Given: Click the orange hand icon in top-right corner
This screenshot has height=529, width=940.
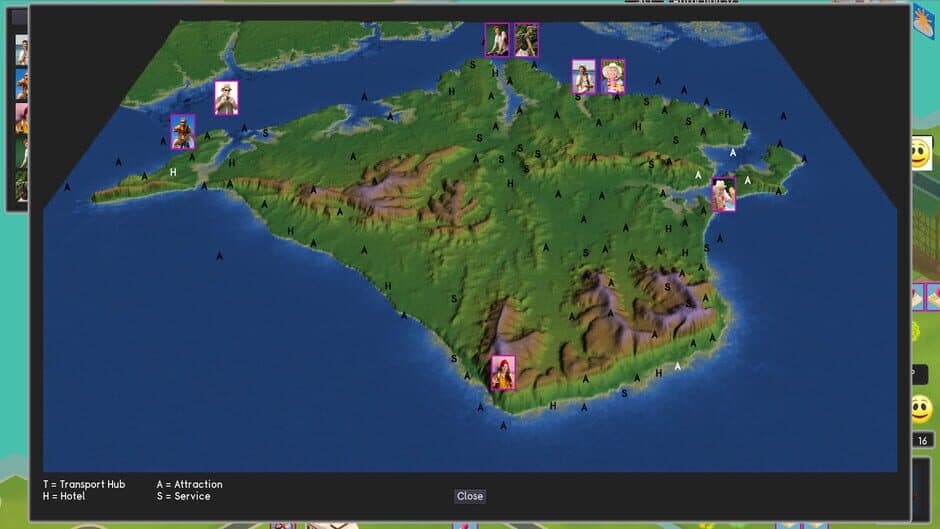Looking at the screenshot, I should coord(925,21).
